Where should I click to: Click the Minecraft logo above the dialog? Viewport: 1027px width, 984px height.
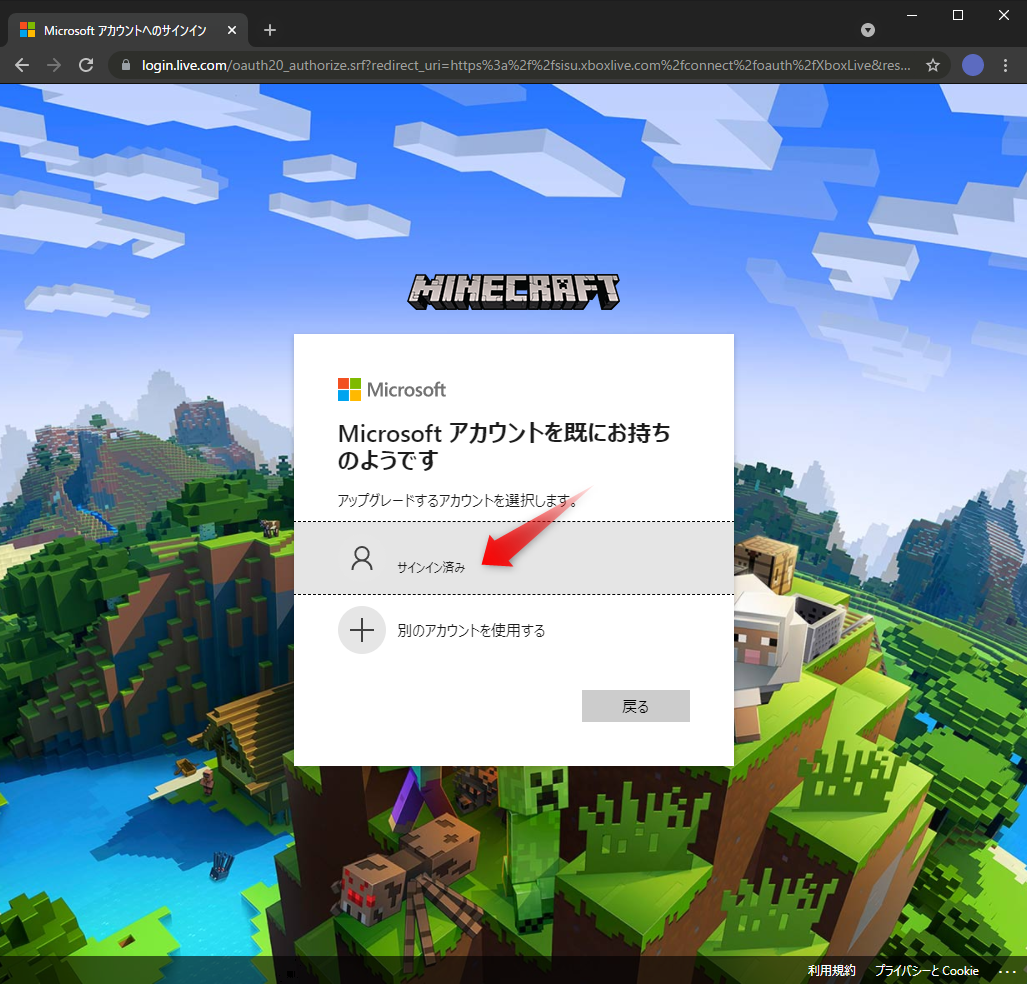[514, 291]
